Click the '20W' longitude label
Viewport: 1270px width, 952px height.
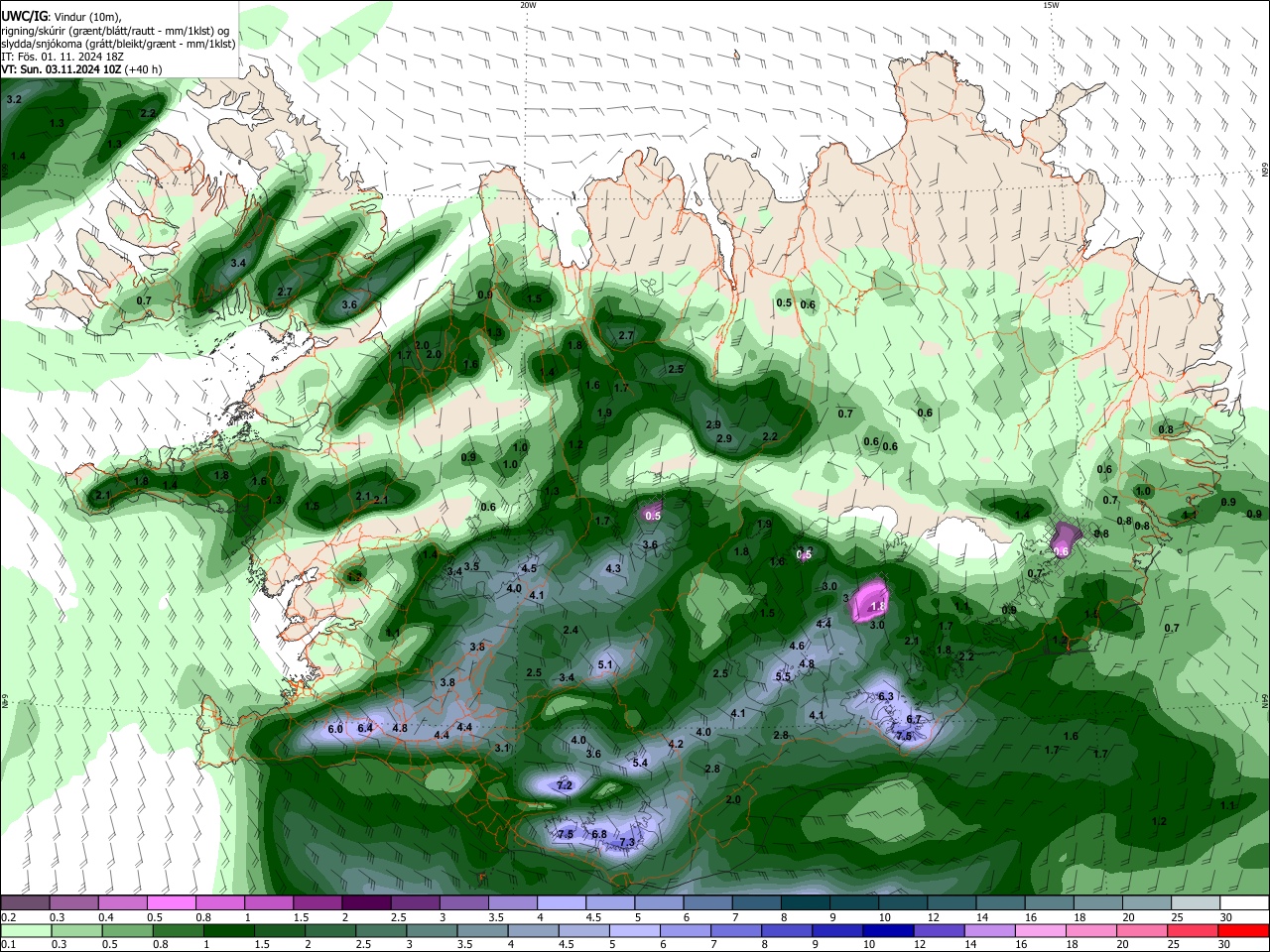528,5
